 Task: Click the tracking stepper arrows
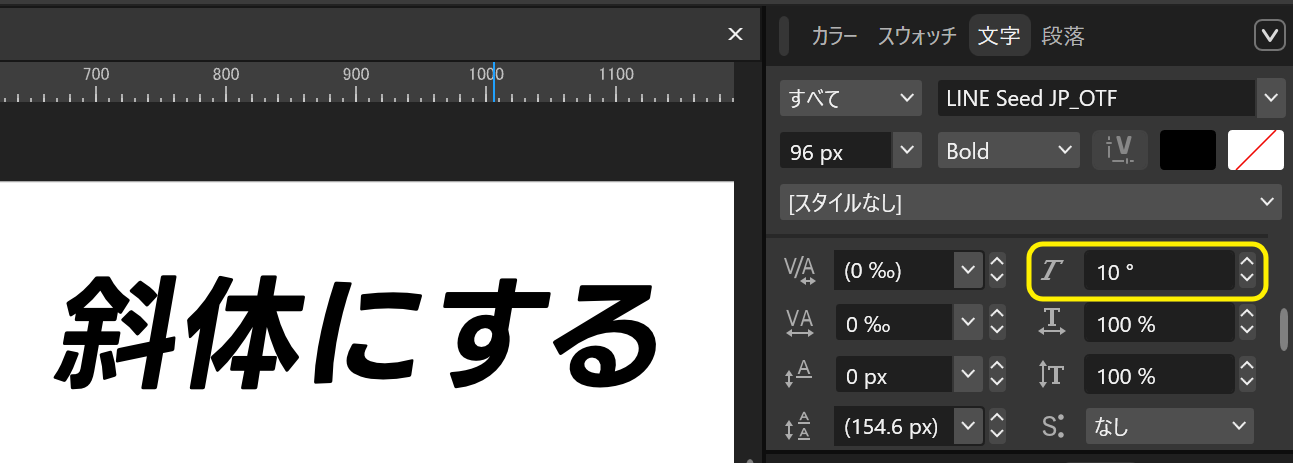(997, 324)
